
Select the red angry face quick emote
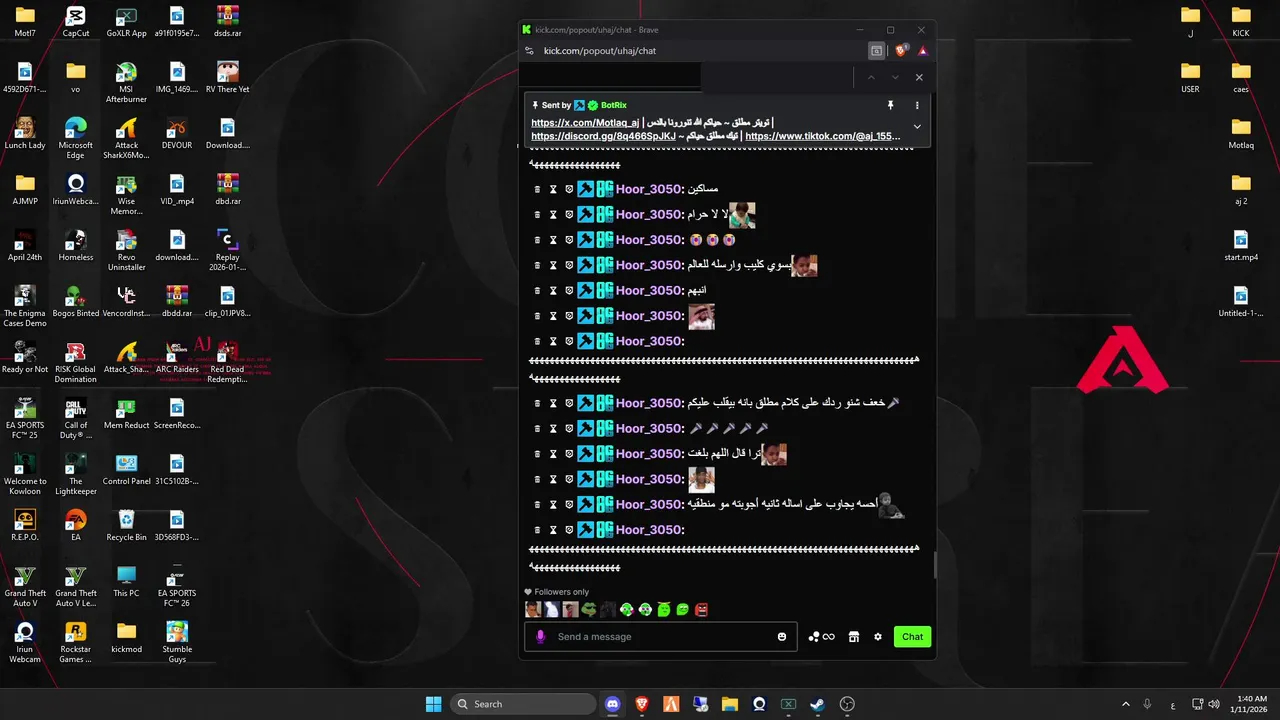pos(702,609)
